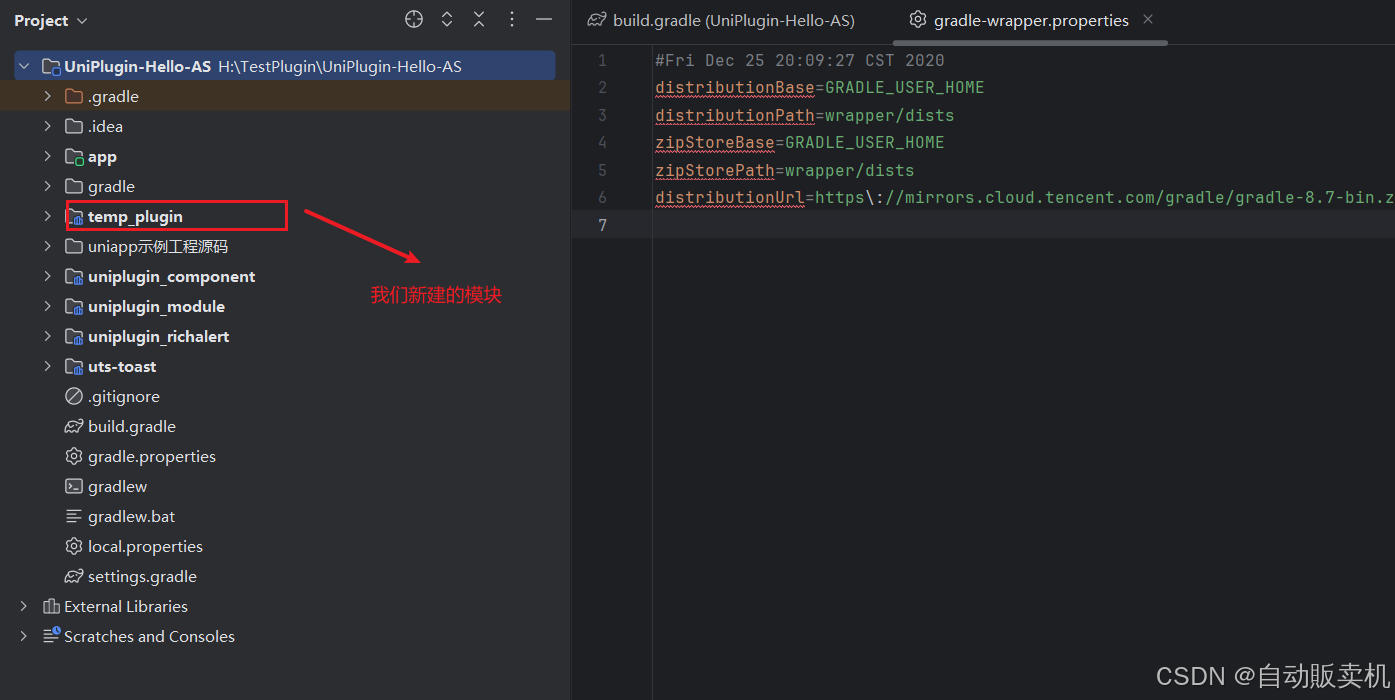
Task: Expand the uts-toast module
Action: pos(47,366)
